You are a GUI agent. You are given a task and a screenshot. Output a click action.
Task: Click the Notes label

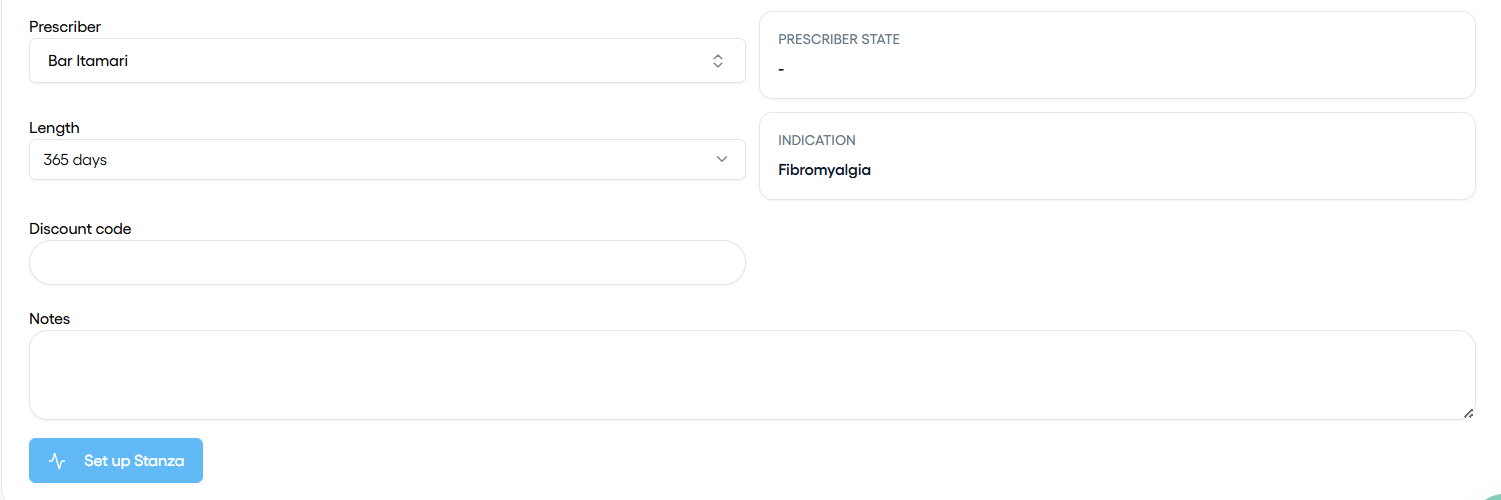pyautogui.click(x=50, y=319)
